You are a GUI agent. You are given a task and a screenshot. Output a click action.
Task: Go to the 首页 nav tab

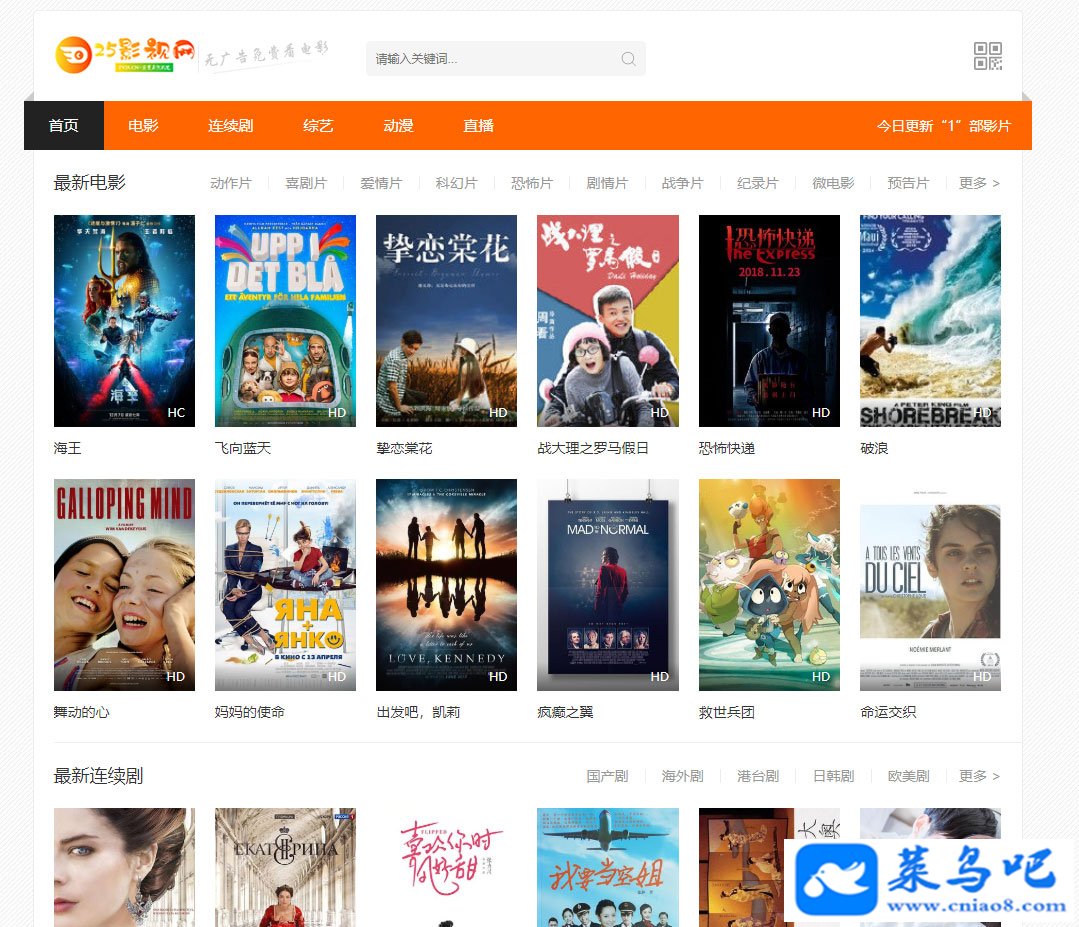pyautogui.click(x=64, y=125)
